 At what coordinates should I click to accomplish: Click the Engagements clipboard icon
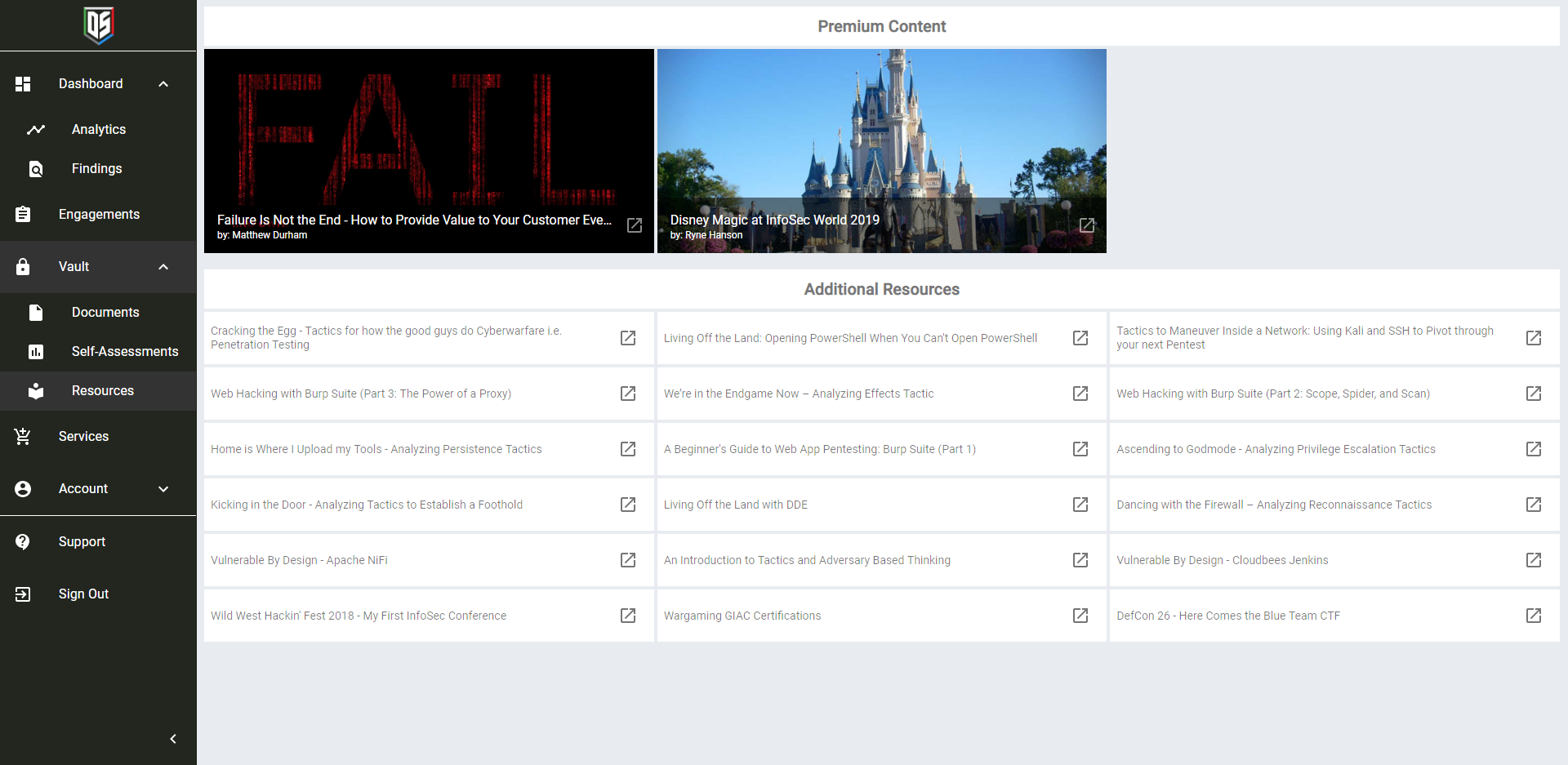click(x=23, y=215)
